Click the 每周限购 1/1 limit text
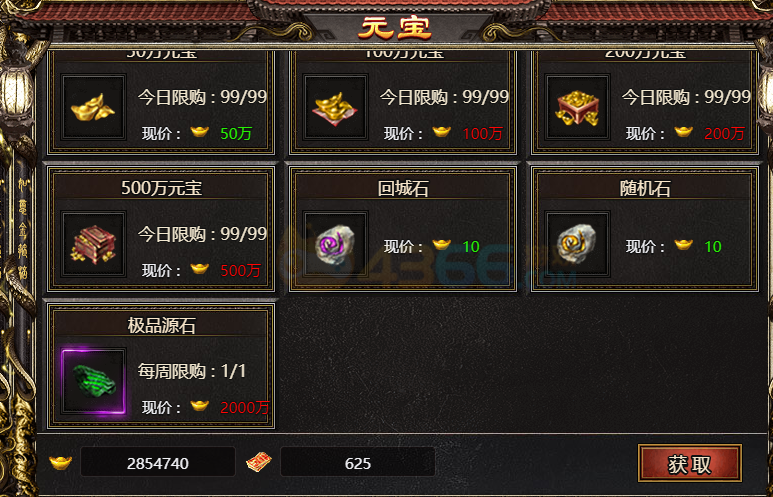The image size is (773, 497). pyautogui.click(x=192, y=371)
